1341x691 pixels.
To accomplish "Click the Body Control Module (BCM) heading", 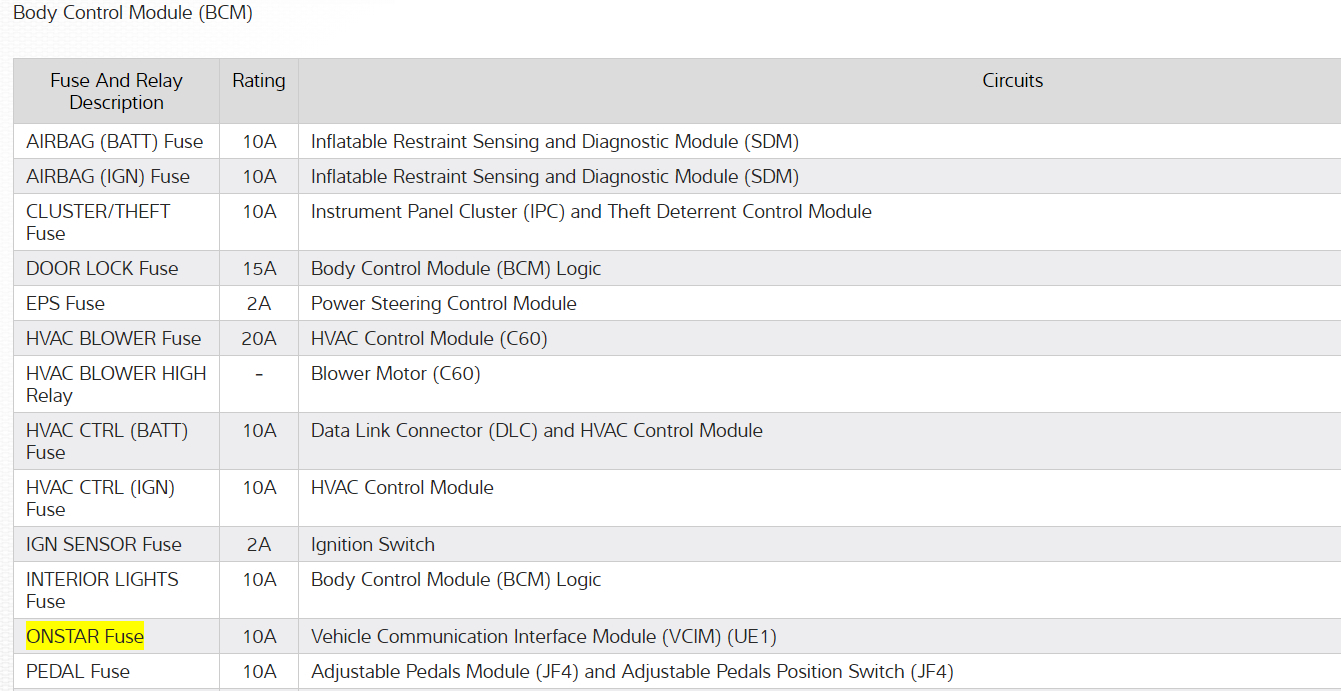I will click(133, 13).
